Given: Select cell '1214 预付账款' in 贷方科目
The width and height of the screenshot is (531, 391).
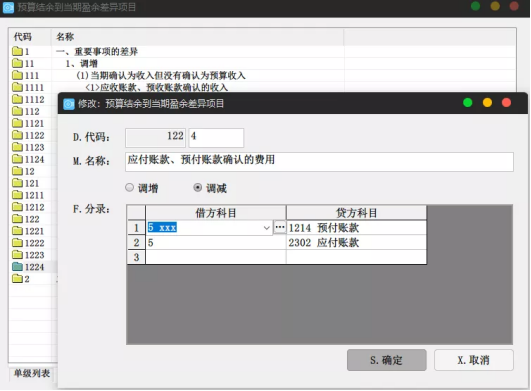Looking at the screenshot, I should (x=356, y=228).
